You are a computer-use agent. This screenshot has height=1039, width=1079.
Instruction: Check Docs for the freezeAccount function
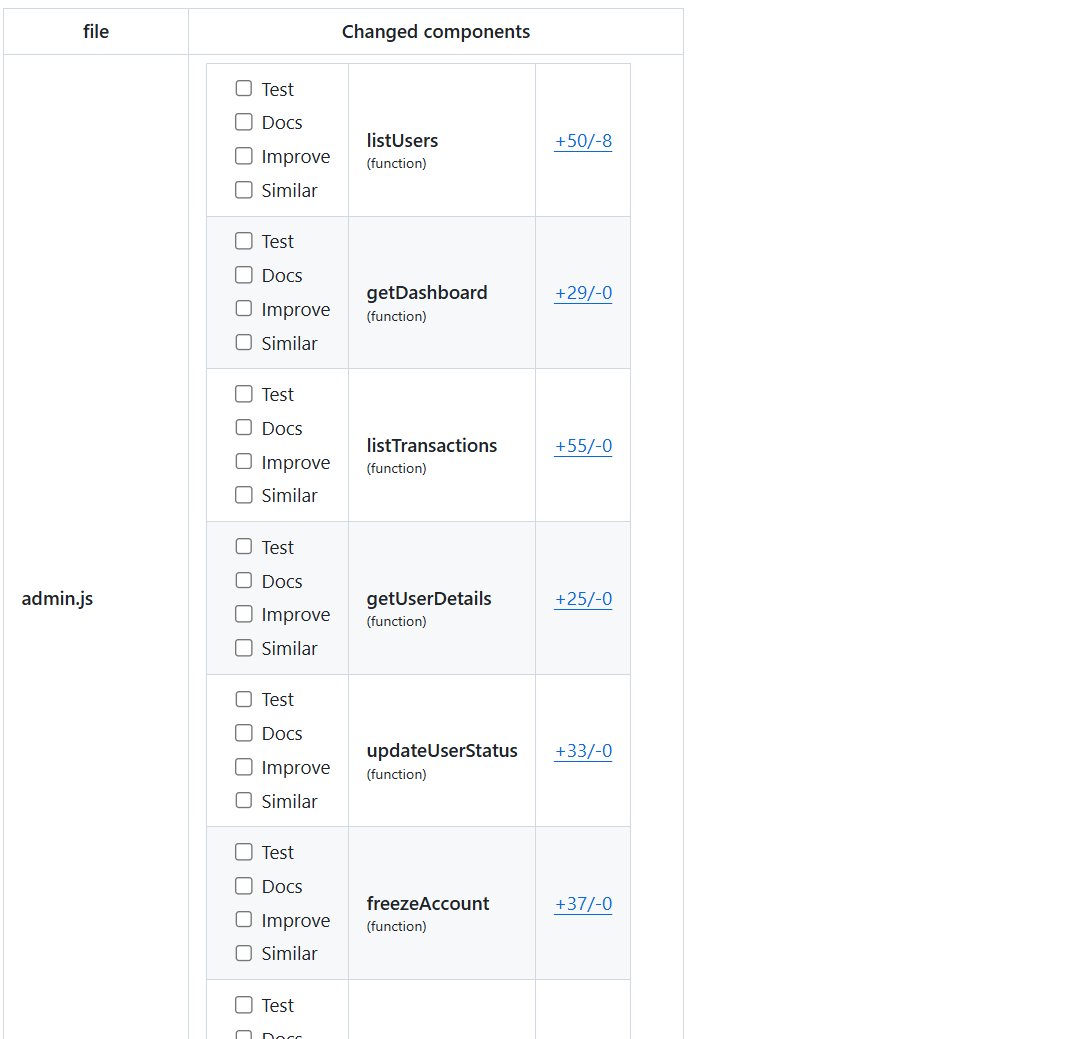(x=243, y=886)
